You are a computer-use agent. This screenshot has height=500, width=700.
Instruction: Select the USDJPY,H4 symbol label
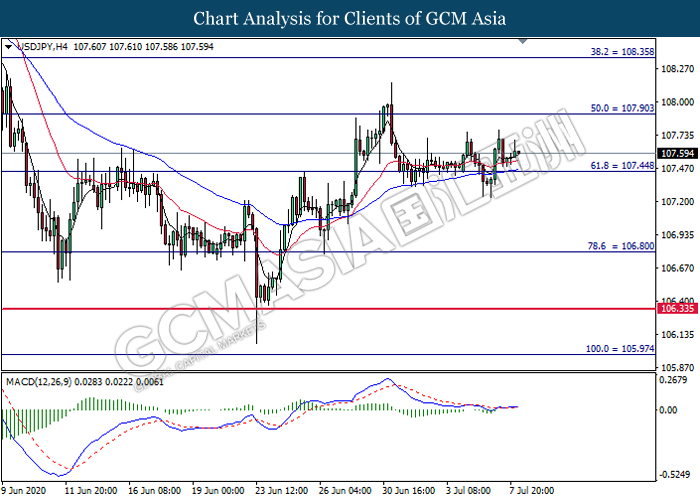click(x=42, y=46)
